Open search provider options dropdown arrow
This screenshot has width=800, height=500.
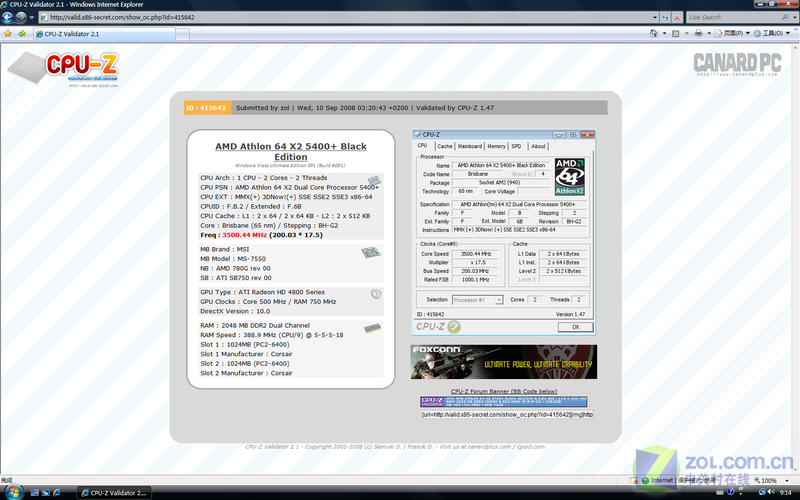point(795,17)
